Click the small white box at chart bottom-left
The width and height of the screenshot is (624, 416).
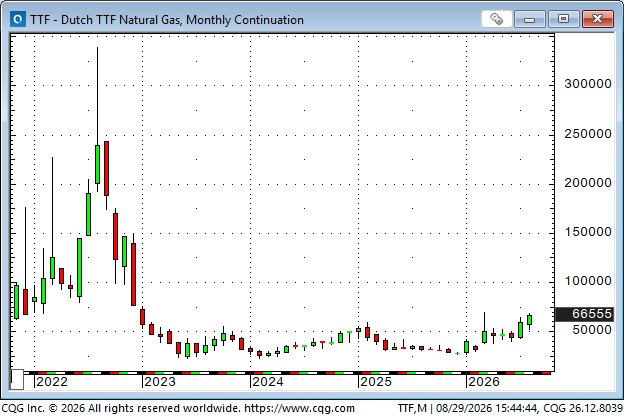tap(17, 380)
